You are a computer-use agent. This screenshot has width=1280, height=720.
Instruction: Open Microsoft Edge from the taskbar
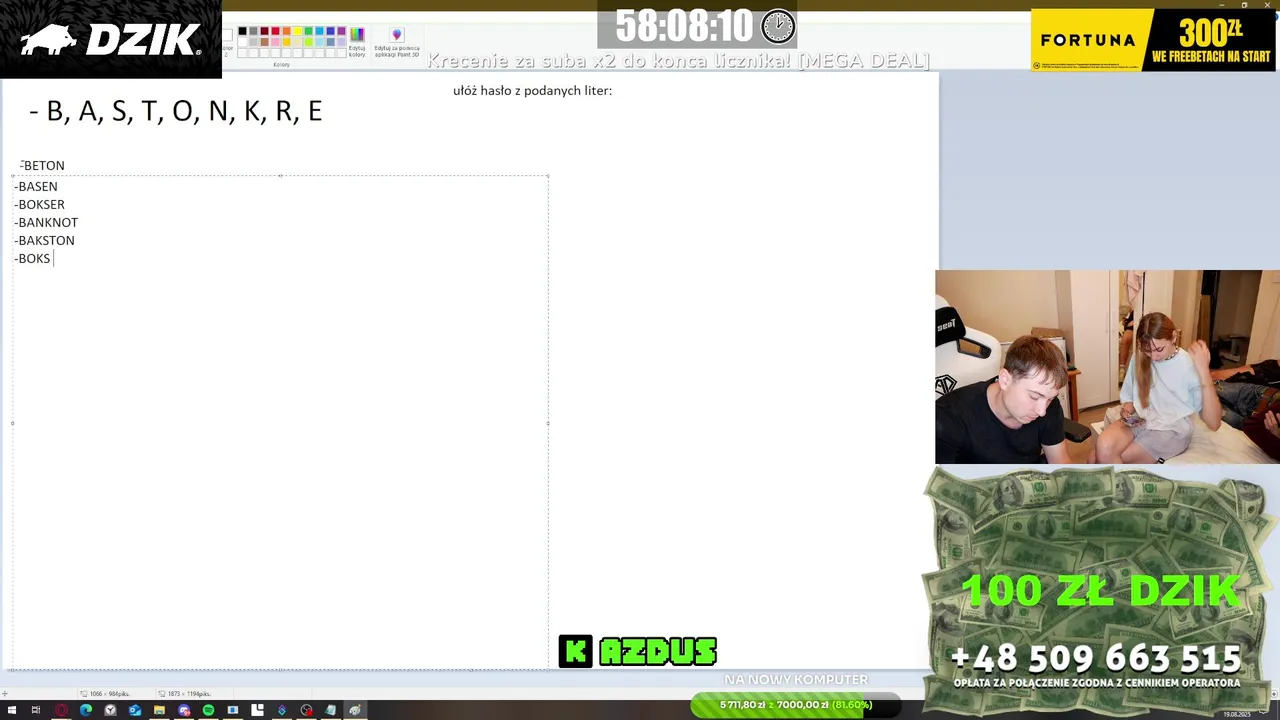[86, 710]
